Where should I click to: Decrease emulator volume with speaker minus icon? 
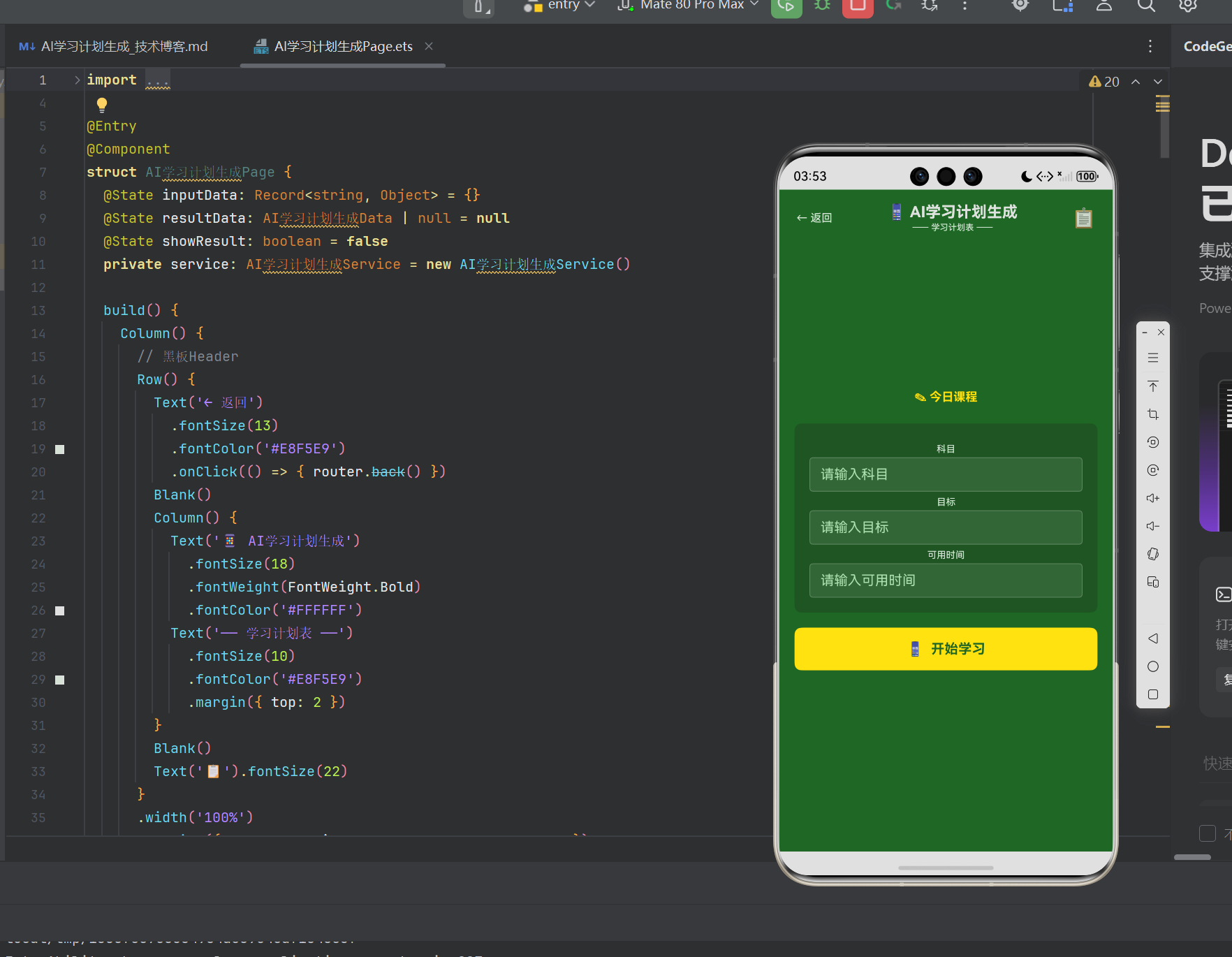[x=1153, y=526]
